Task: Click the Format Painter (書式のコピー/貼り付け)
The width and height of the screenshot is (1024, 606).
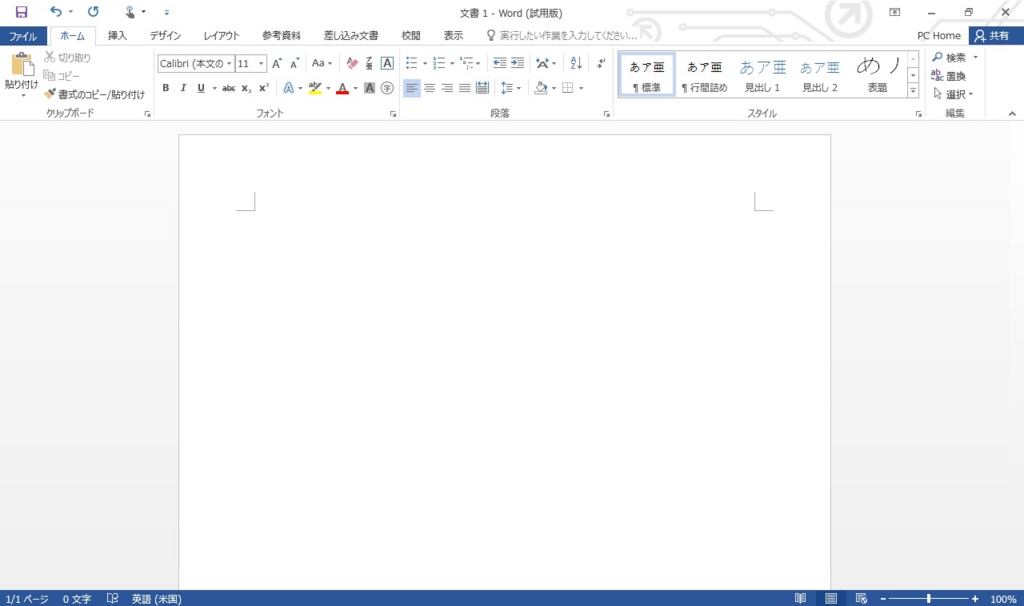Action: [x=95, y=95]
